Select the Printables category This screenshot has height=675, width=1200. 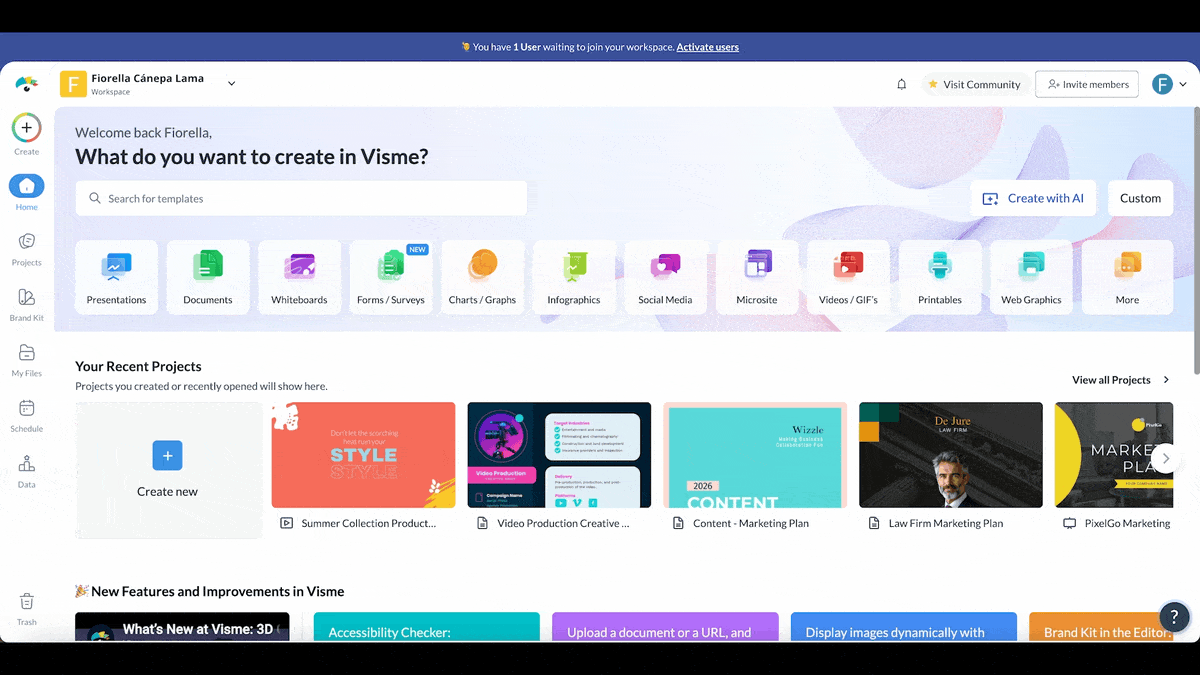(x=940, y=277)
